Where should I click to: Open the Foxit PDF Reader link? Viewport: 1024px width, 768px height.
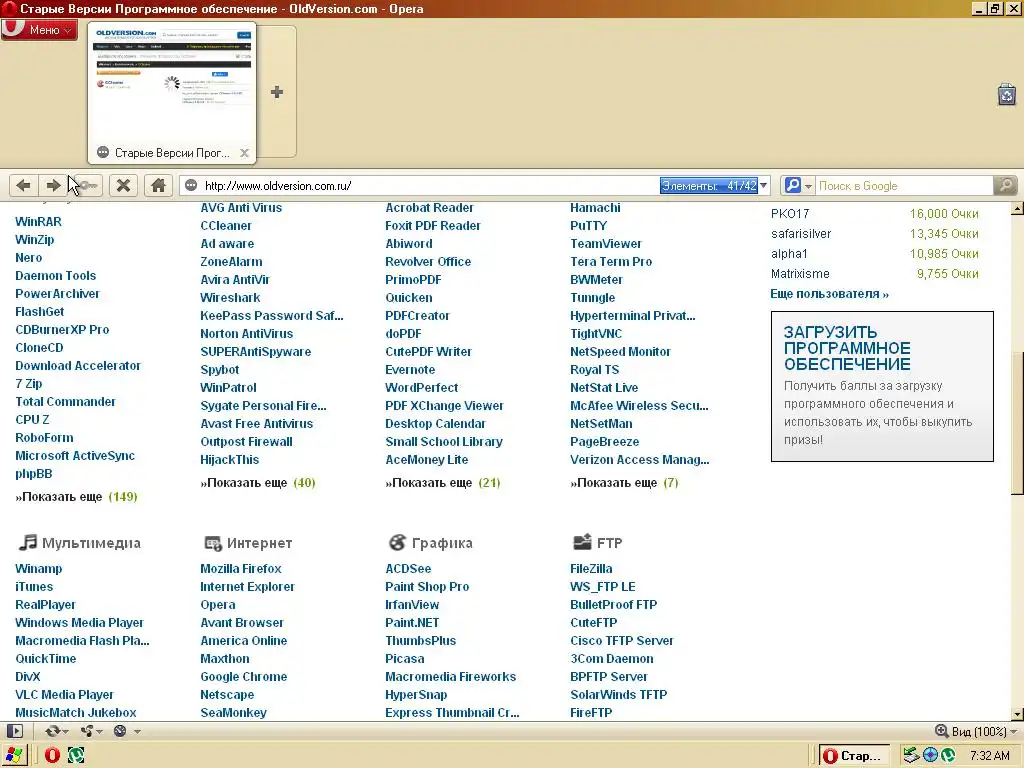[433, 225]
